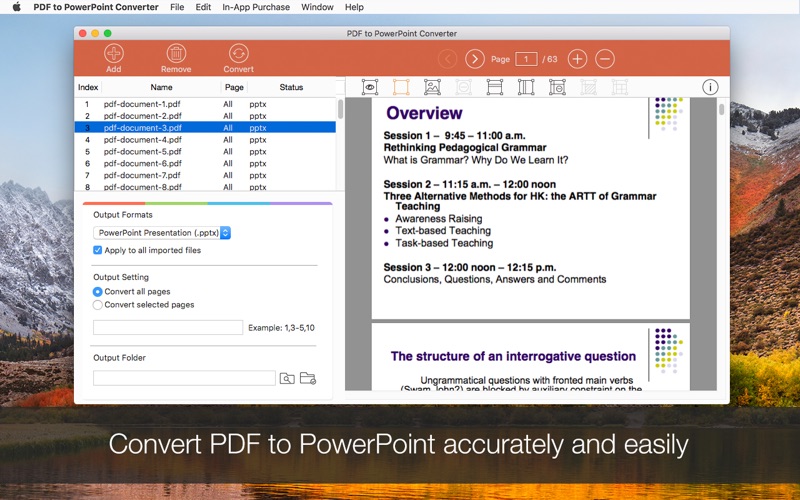Open the Window menu
Screen dimensions: 800x500
pos(317,7)
